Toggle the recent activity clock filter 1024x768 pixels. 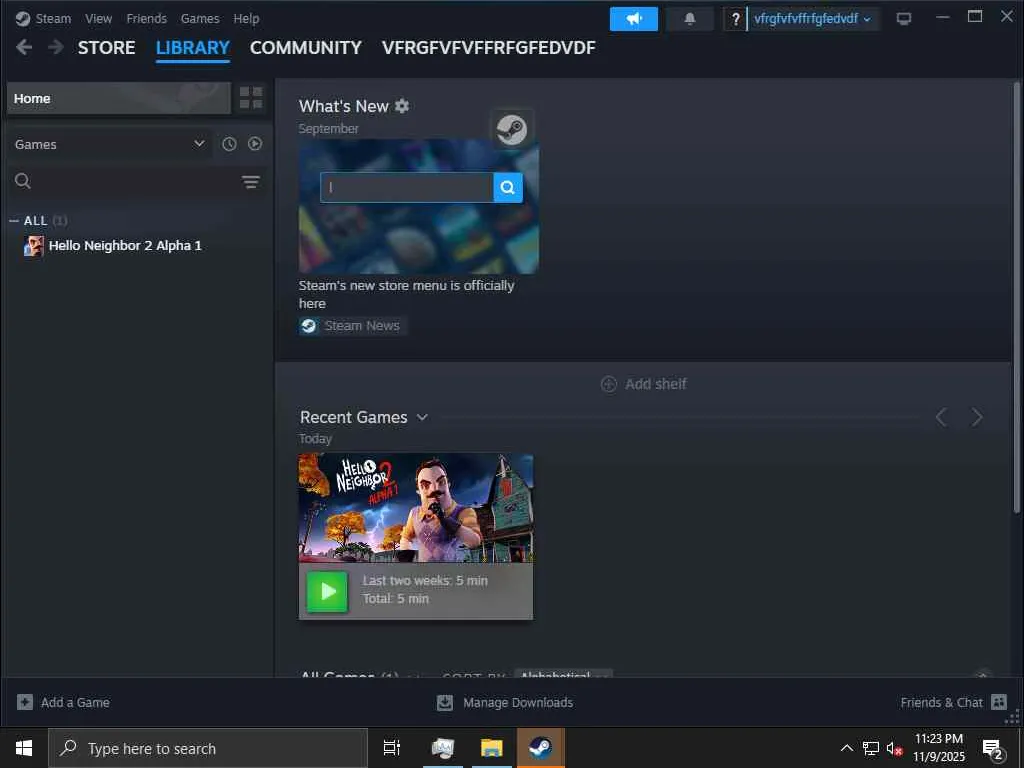click(x=229, y=144)
